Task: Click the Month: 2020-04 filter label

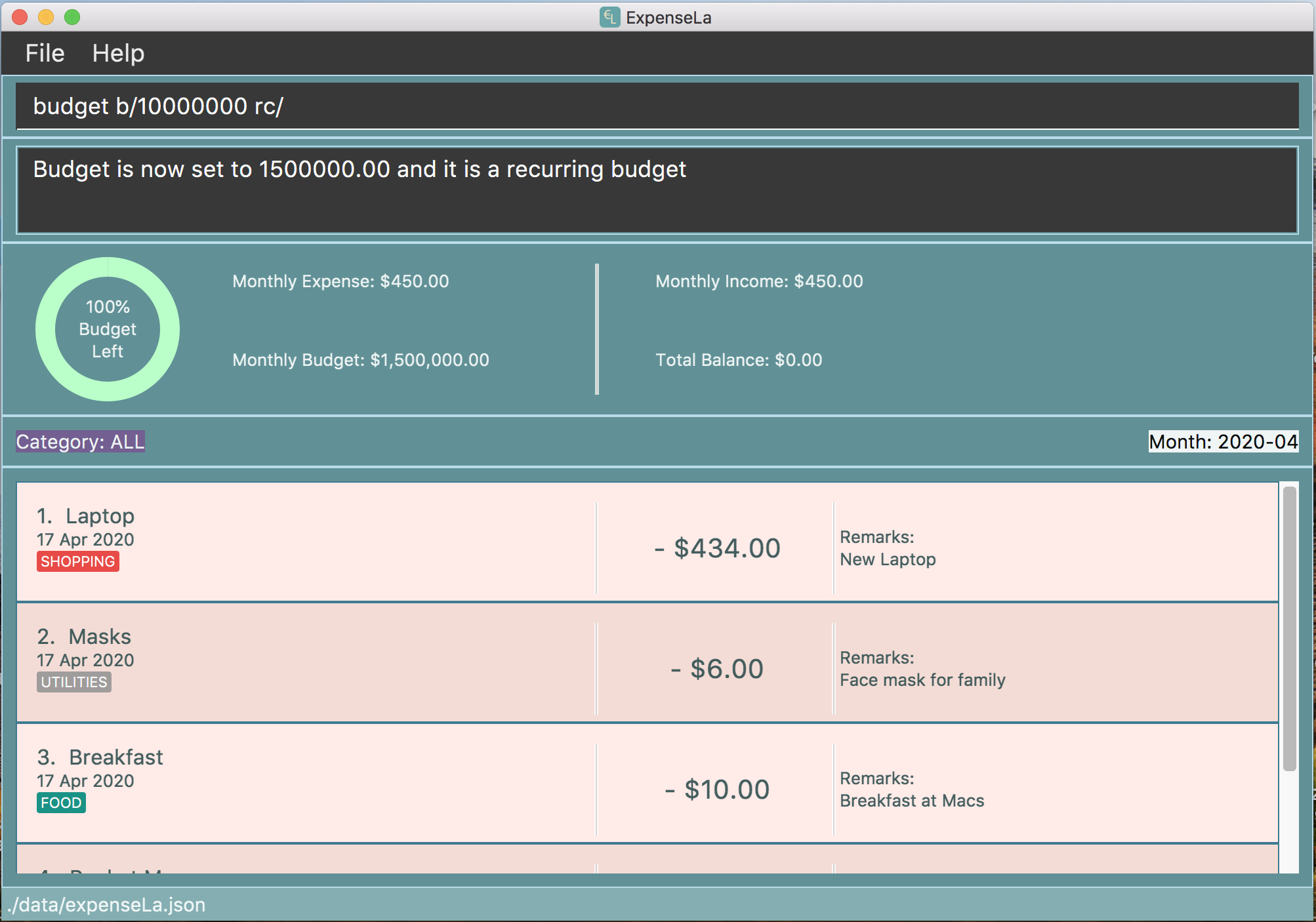Action: pos(1223,441)
